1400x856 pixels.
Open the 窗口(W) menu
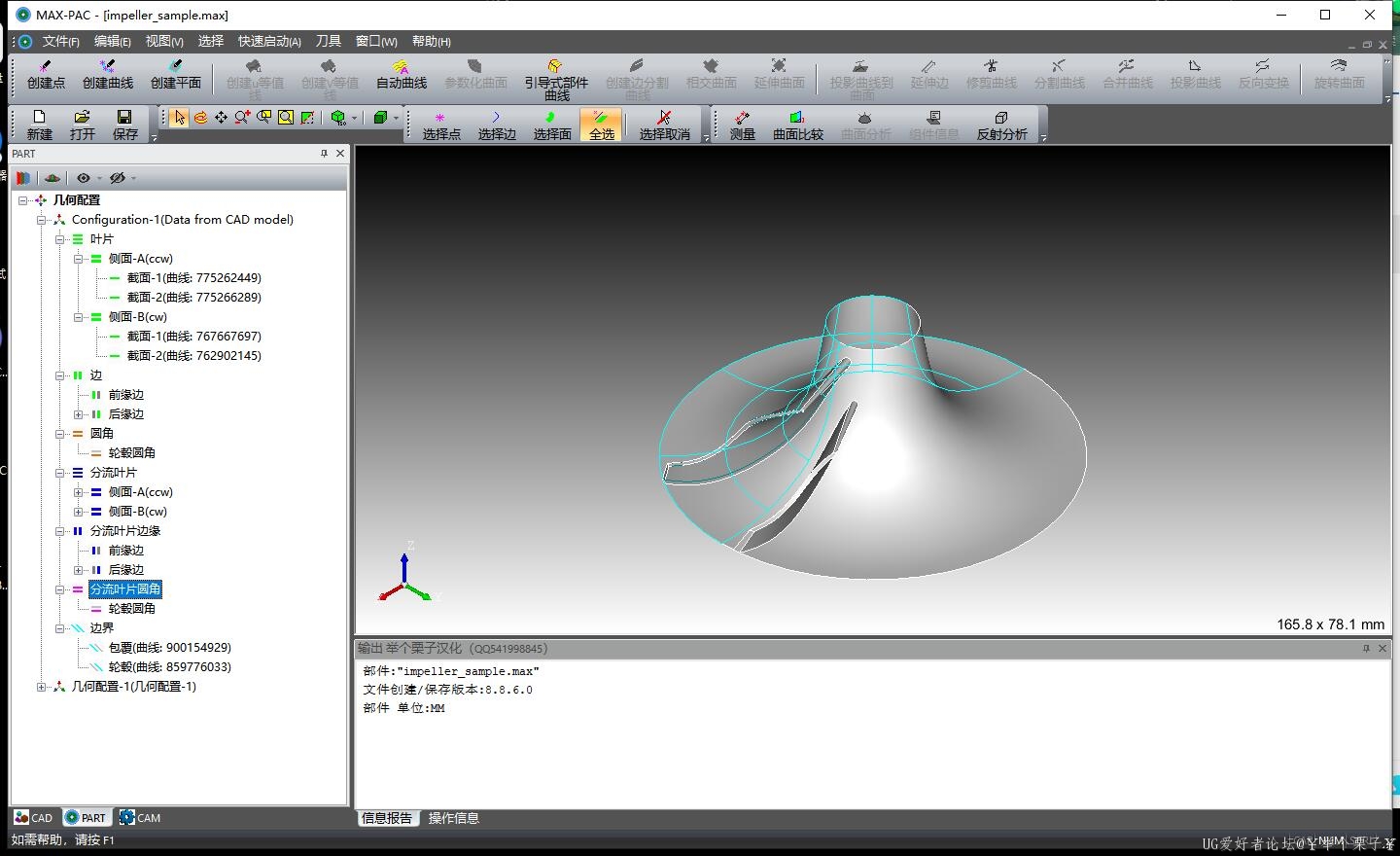coord(376,41)
